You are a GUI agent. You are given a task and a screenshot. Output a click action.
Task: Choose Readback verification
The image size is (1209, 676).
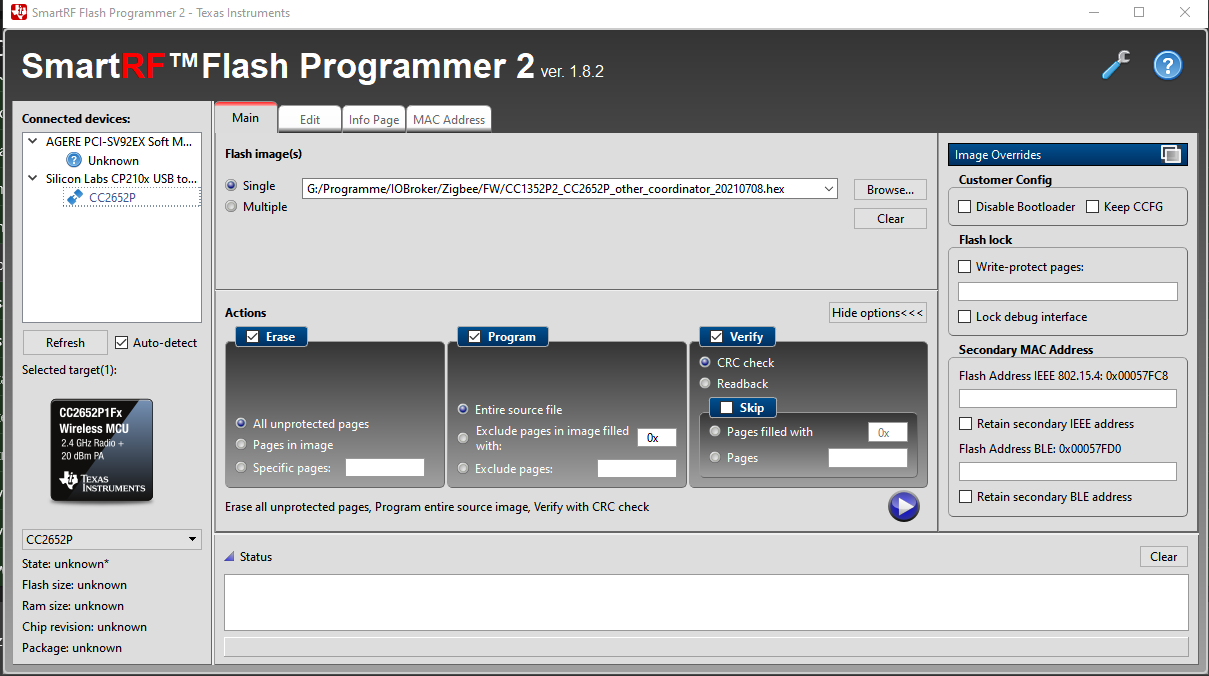706,384
